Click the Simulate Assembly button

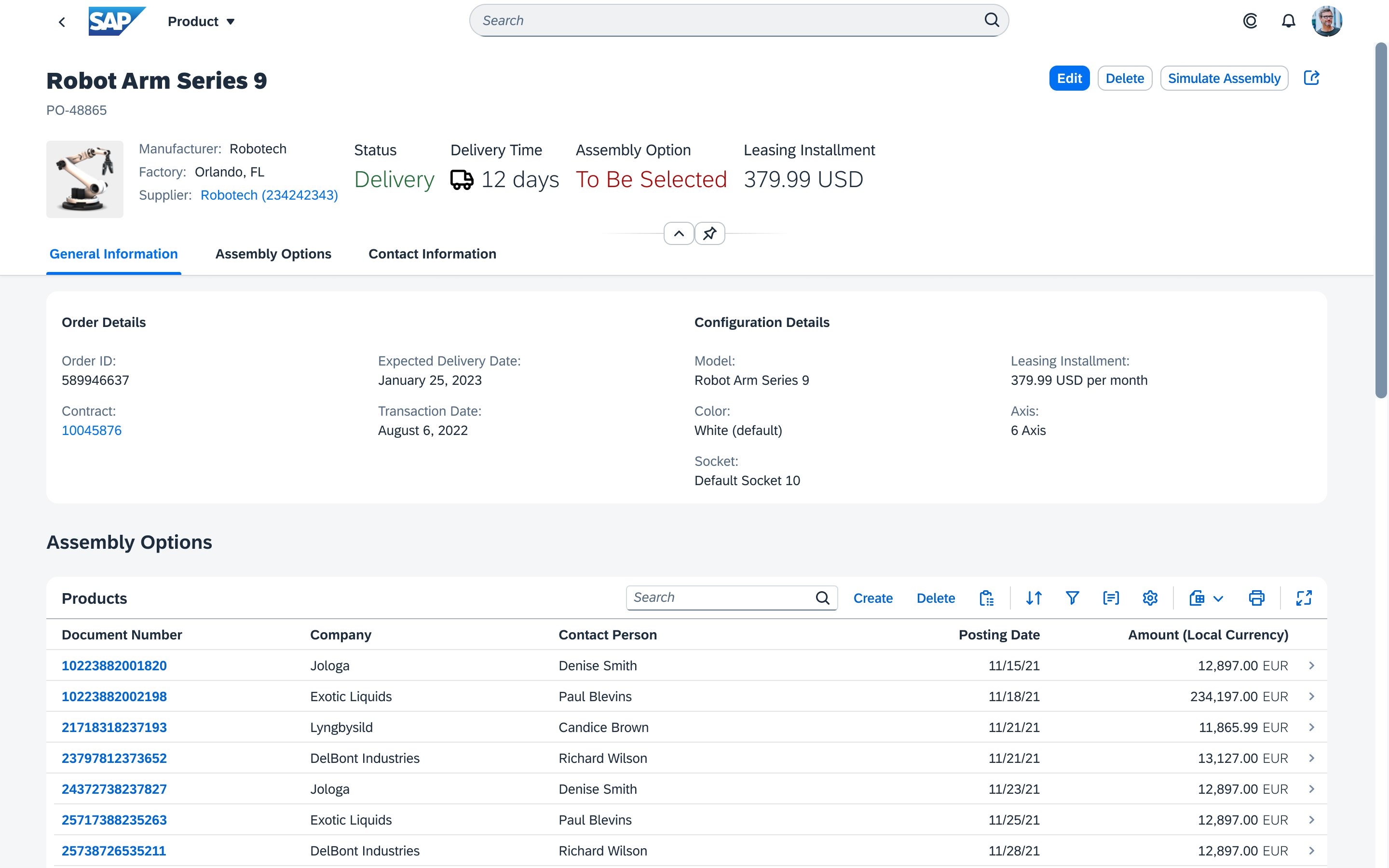[1224, 78]
